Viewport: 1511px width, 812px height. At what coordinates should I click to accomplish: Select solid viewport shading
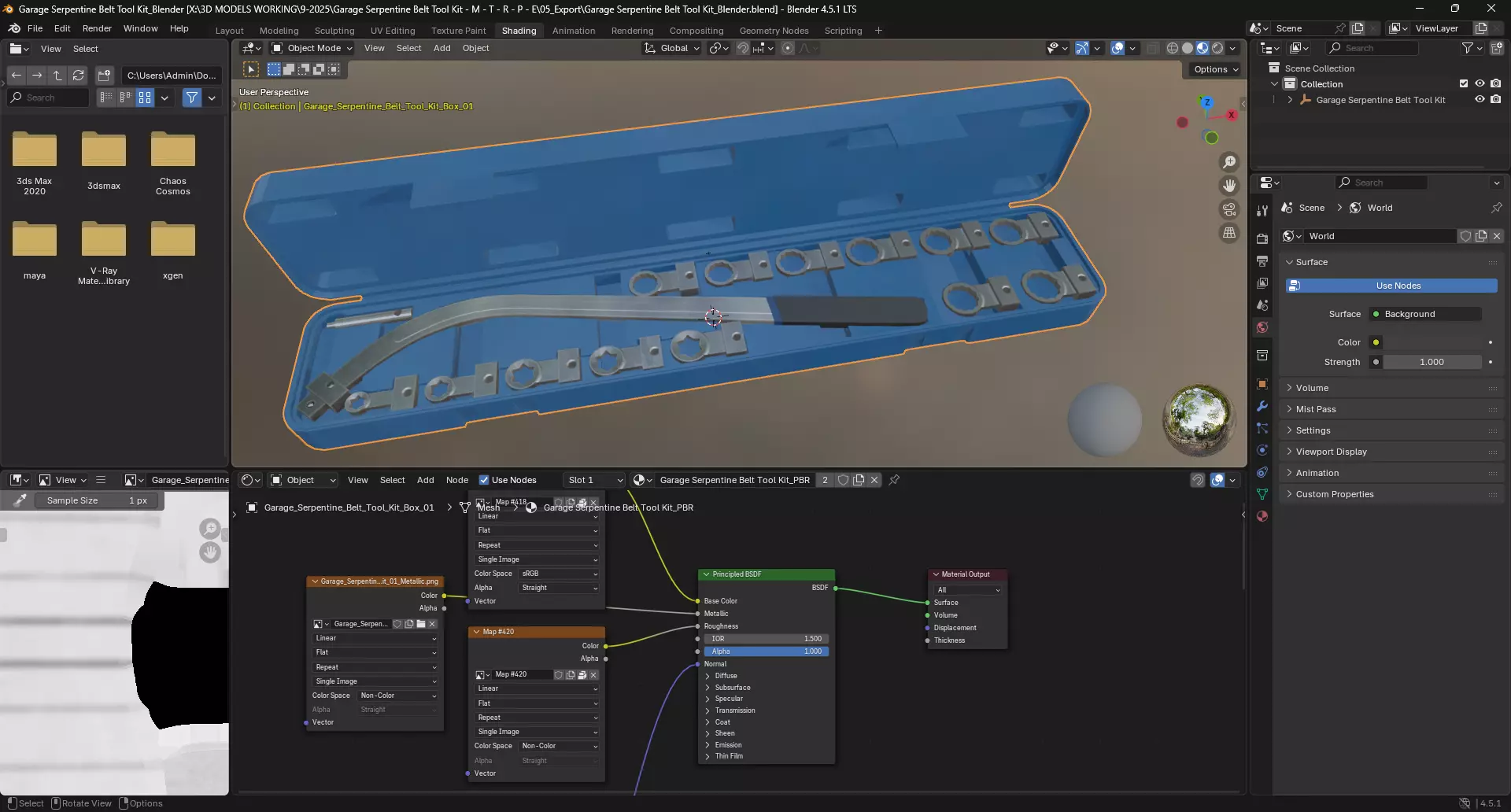click(1188, 48)
